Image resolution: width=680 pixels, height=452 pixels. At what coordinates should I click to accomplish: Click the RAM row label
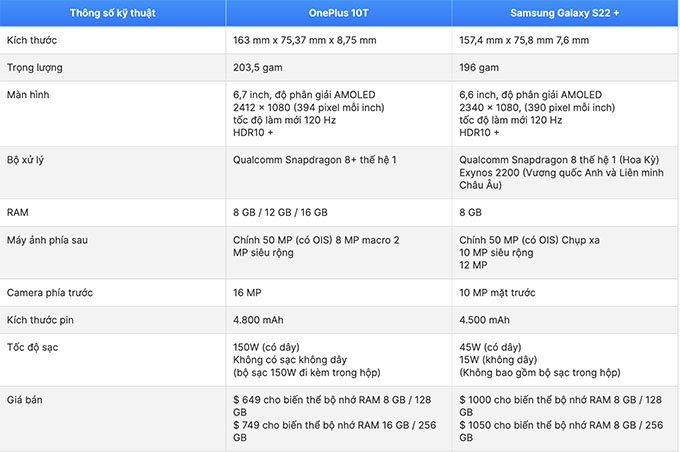(x=17, y=213)
